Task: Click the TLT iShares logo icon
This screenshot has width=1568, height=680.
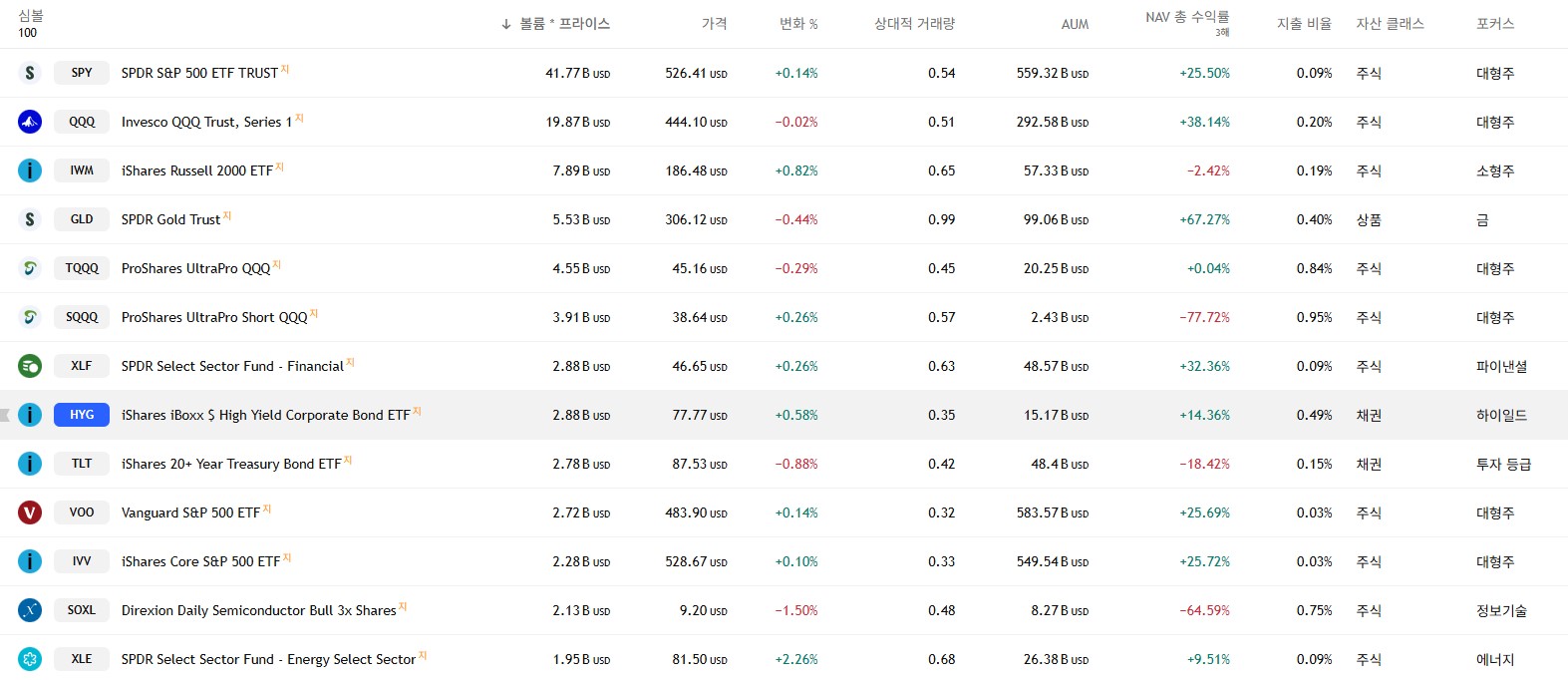Action: [x=30, y=464]
